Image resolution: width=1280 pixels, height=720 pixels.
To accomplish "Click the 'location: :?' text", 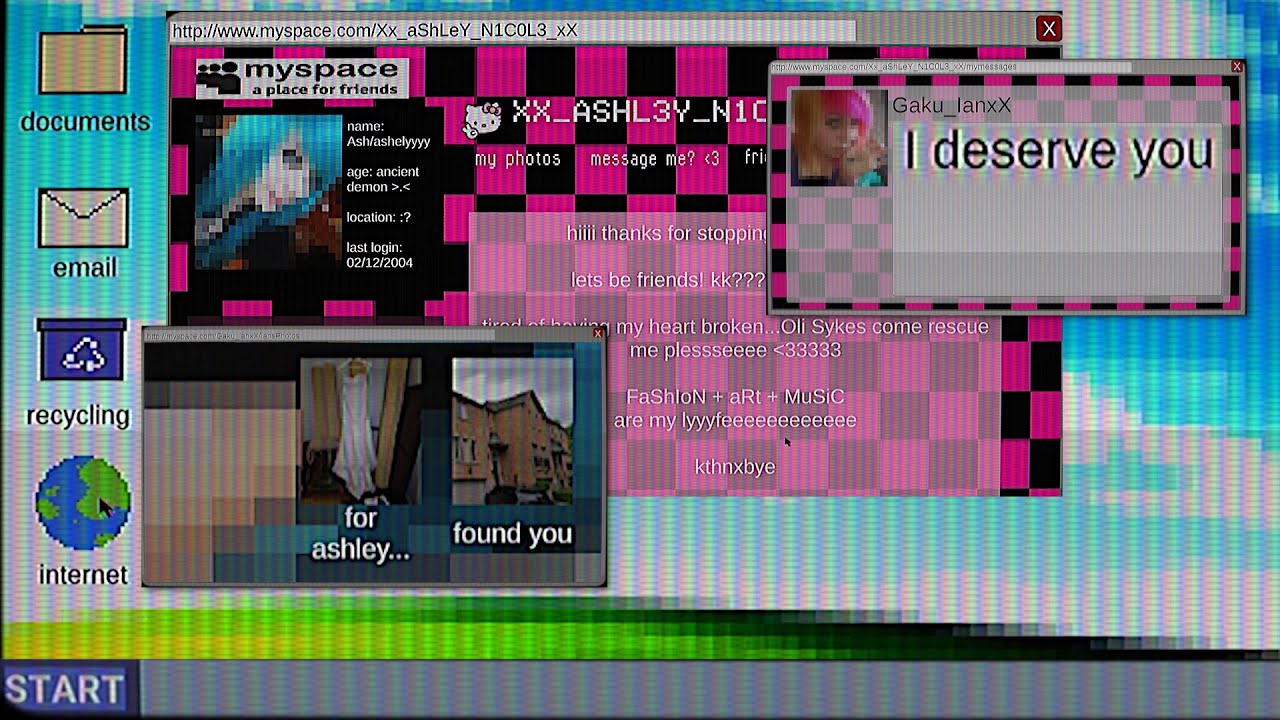I will coord(379,217).
